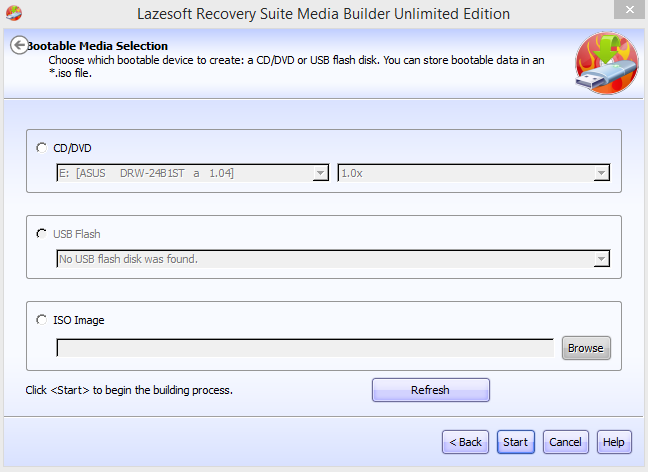Click the CD/DVD option label text
The width and height of the screenshot is (648, 472).
(72, 148)
